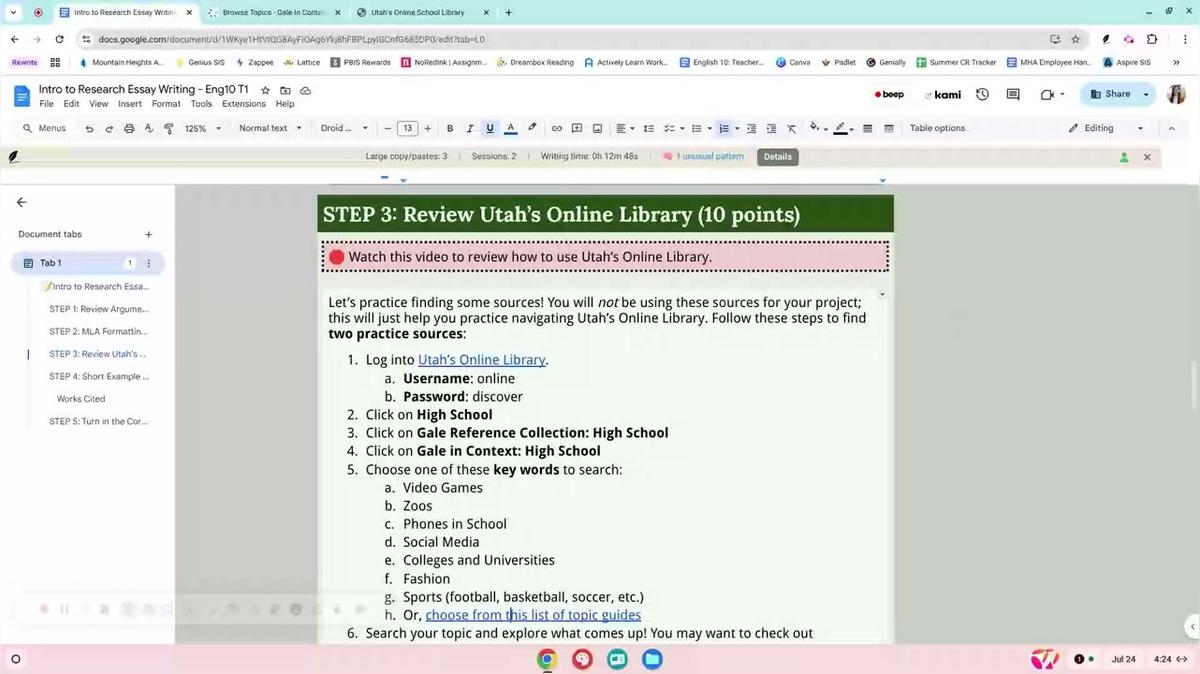Run spelling and grammar check icon

pyautogui.click(x=149, y=128)
